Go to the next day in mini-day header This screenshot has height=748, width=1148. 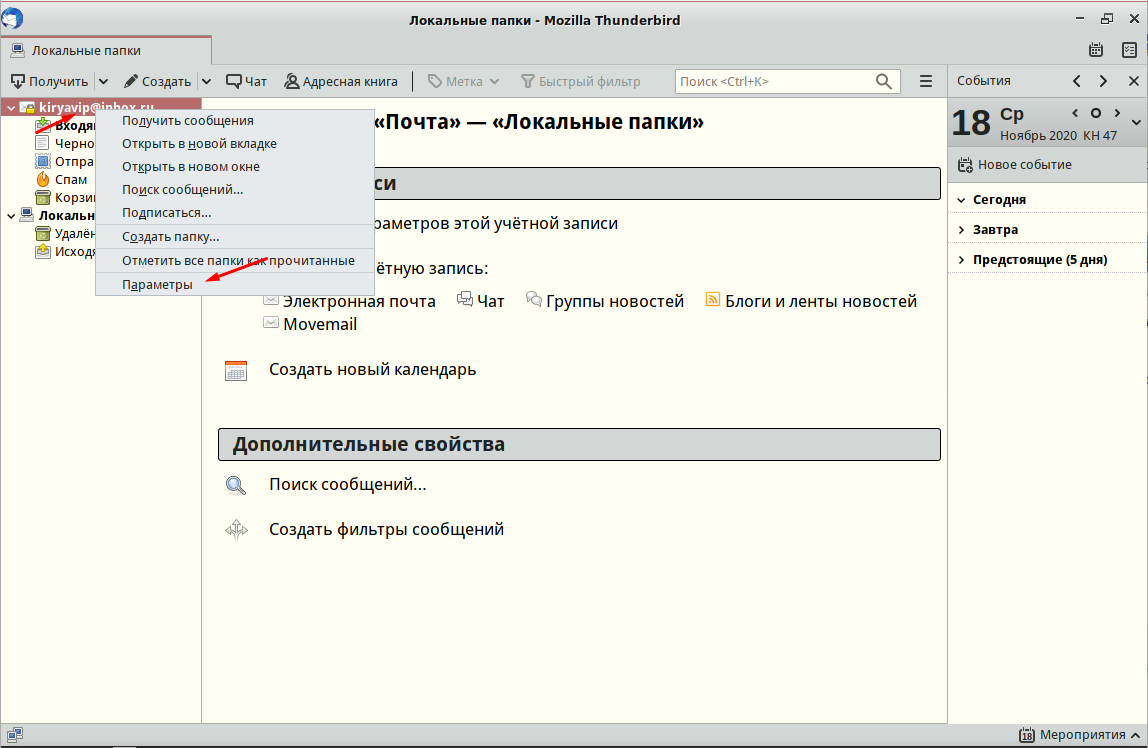coord(1117,113)
